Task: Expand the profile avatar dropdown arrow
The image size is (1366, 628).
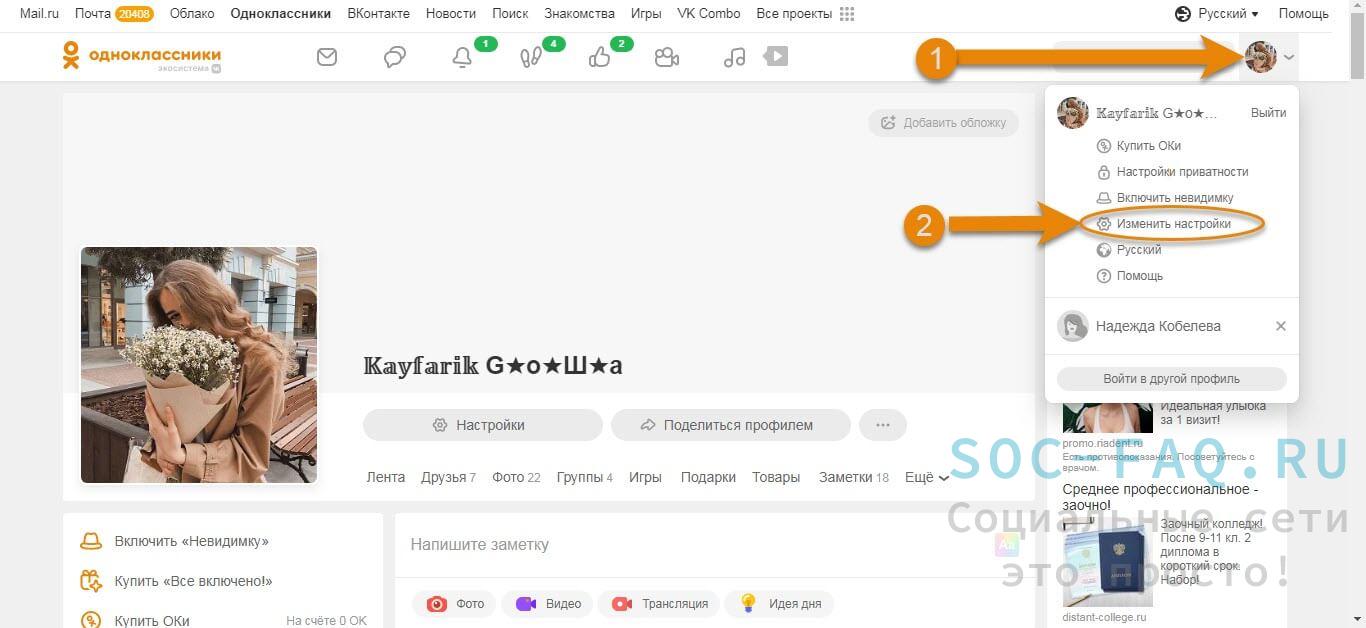Action: pyautogui.click(x=1289, y=58)
